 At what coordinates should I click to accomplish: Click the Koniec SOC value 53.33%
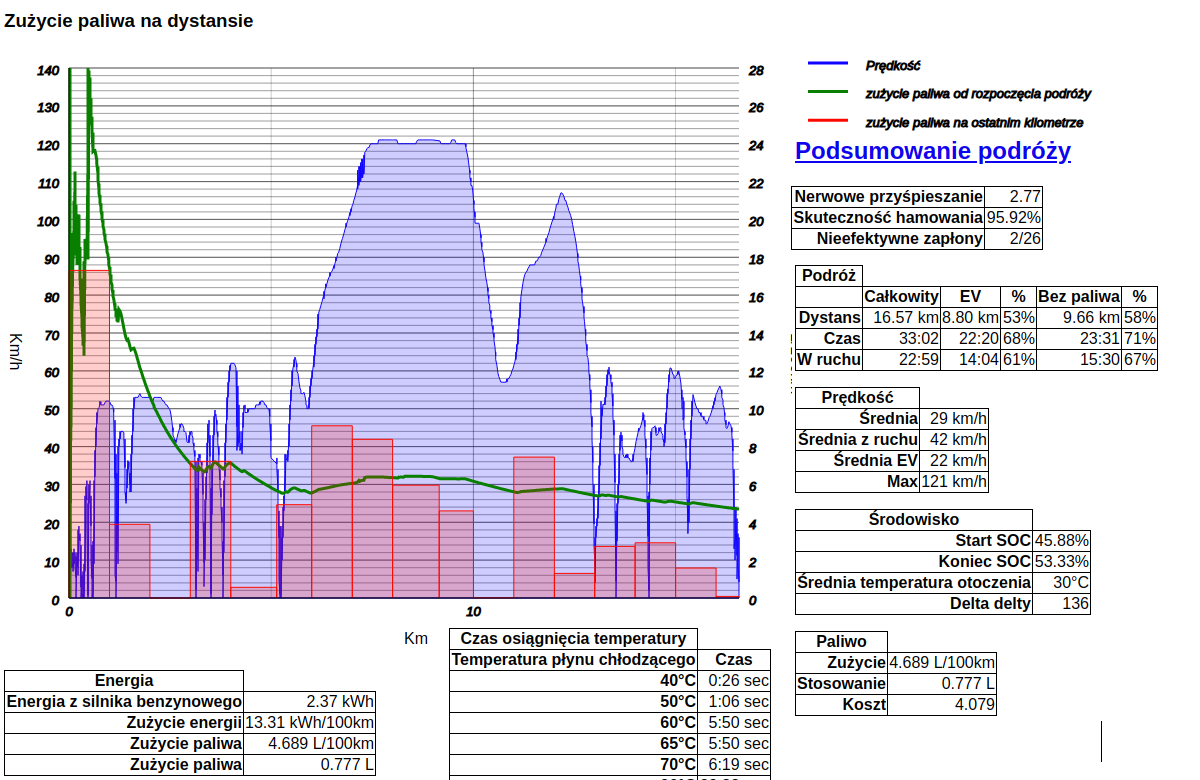tap(1062, 561)
